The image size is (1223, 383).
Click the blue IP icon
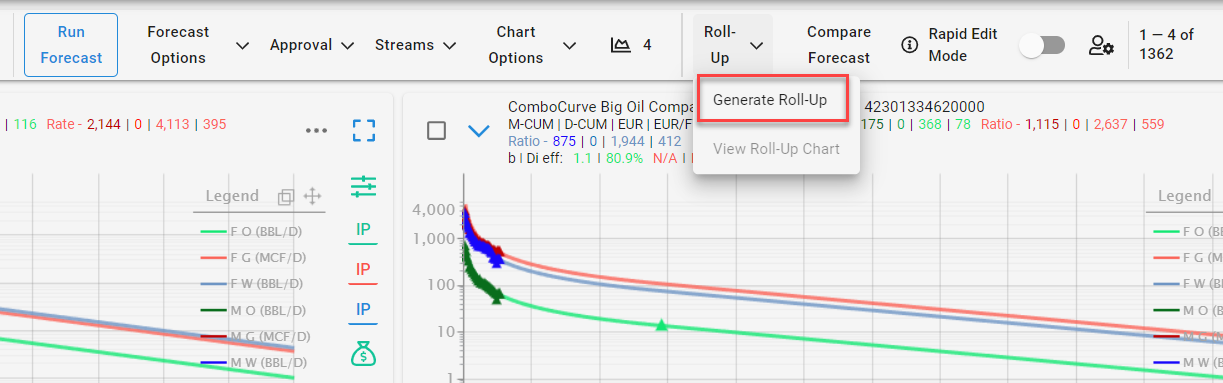[364, 311]
